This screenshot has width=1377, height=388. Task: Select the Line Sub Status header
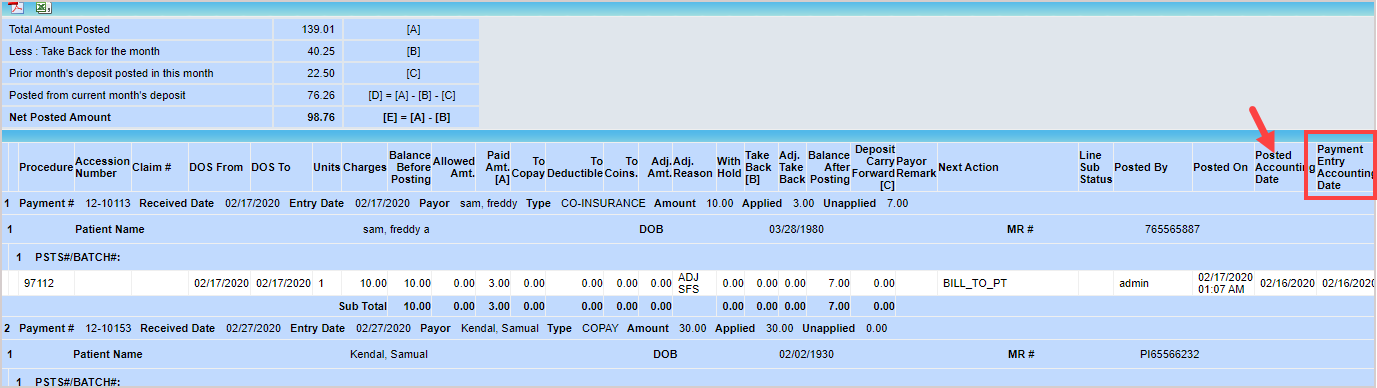(x=1095, y=167)
